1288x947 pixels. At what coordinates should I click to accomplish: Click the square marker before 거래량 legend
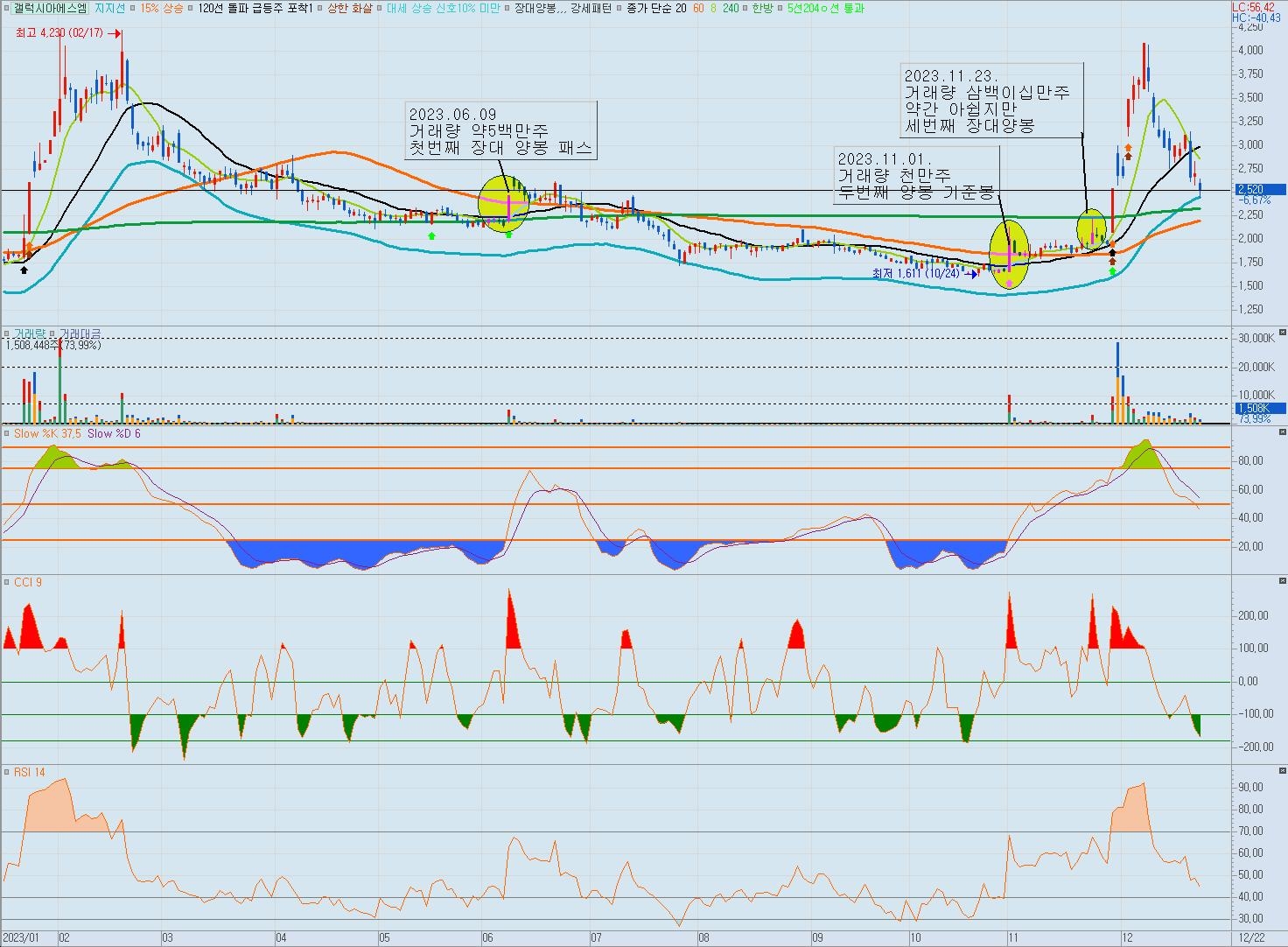7,333
